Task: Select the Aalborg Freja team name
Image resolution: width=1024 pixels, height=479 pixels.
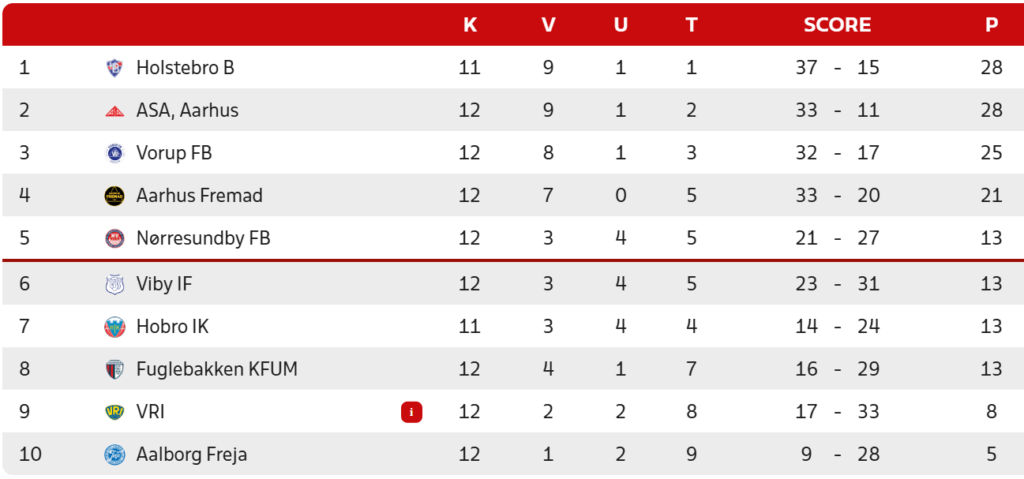Action: (x=191, y=455)
